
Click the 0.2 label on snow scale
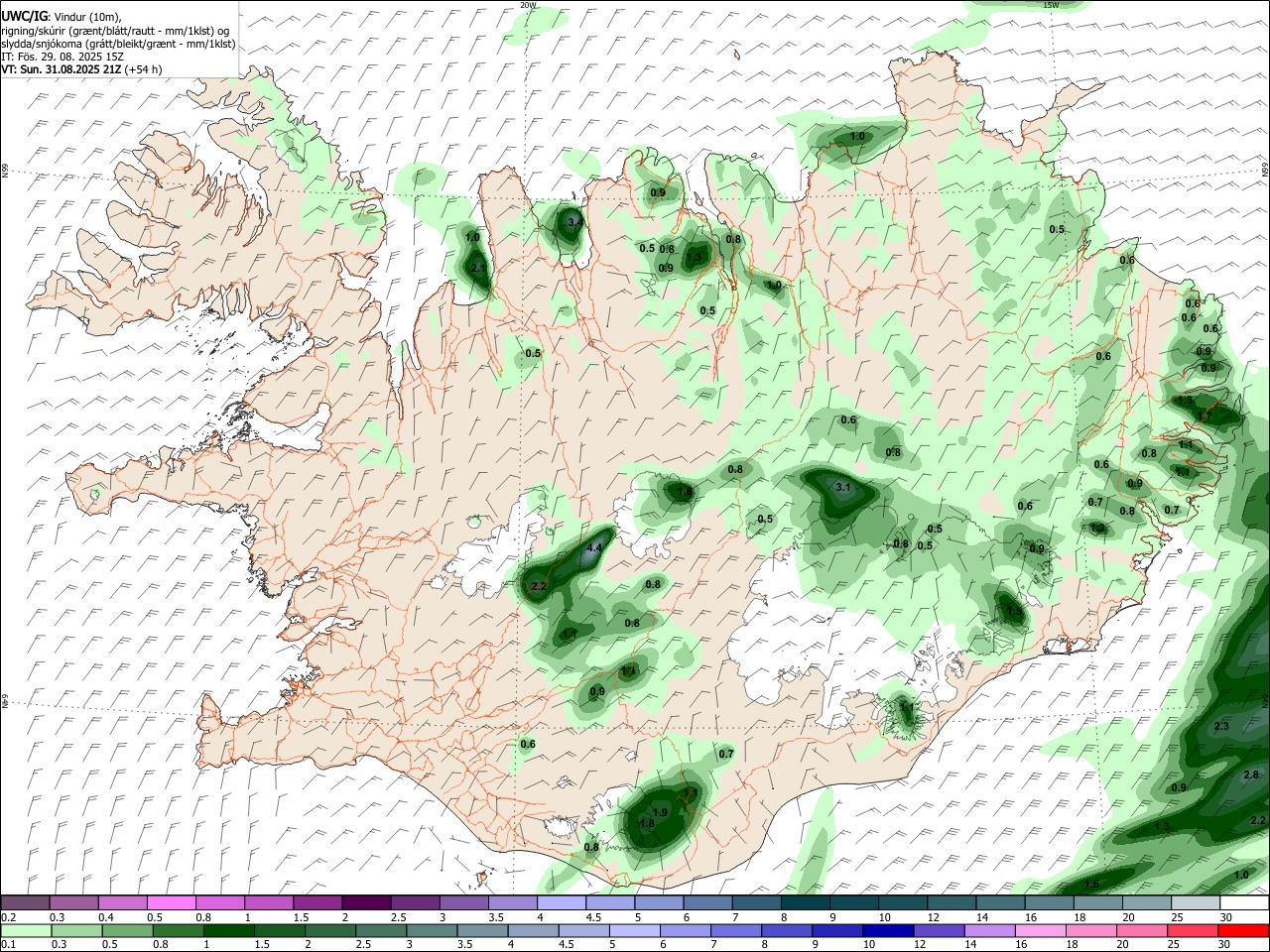[8, 917]
